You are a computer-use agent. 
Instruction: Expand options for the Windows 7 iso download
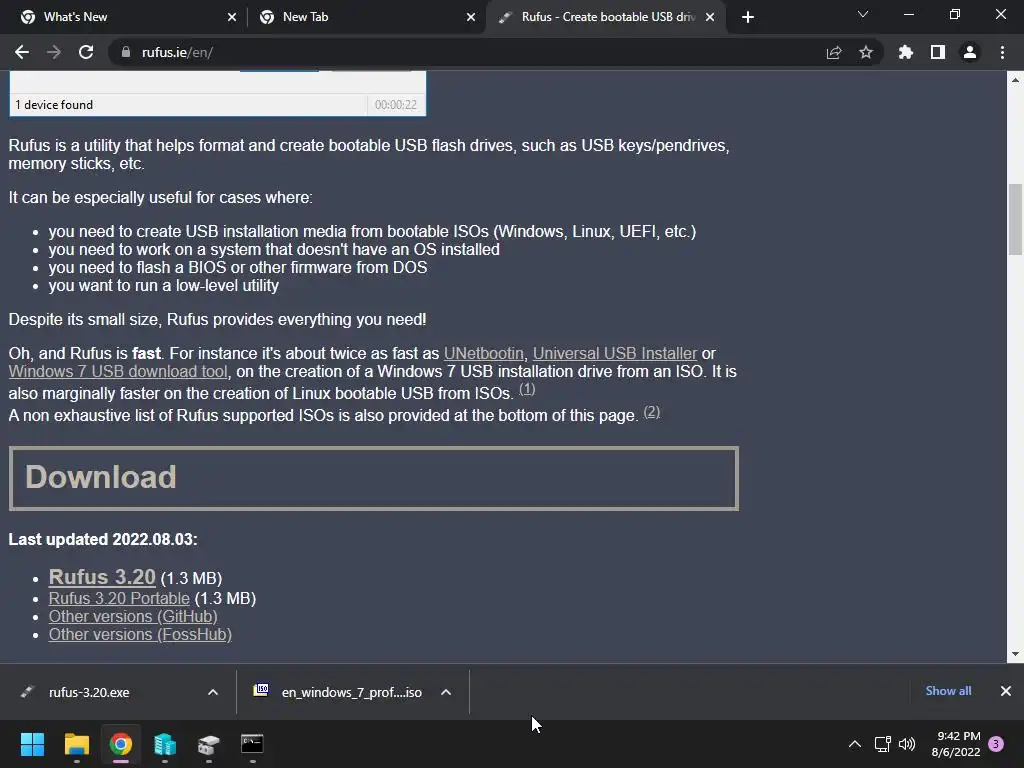[446, 692]
